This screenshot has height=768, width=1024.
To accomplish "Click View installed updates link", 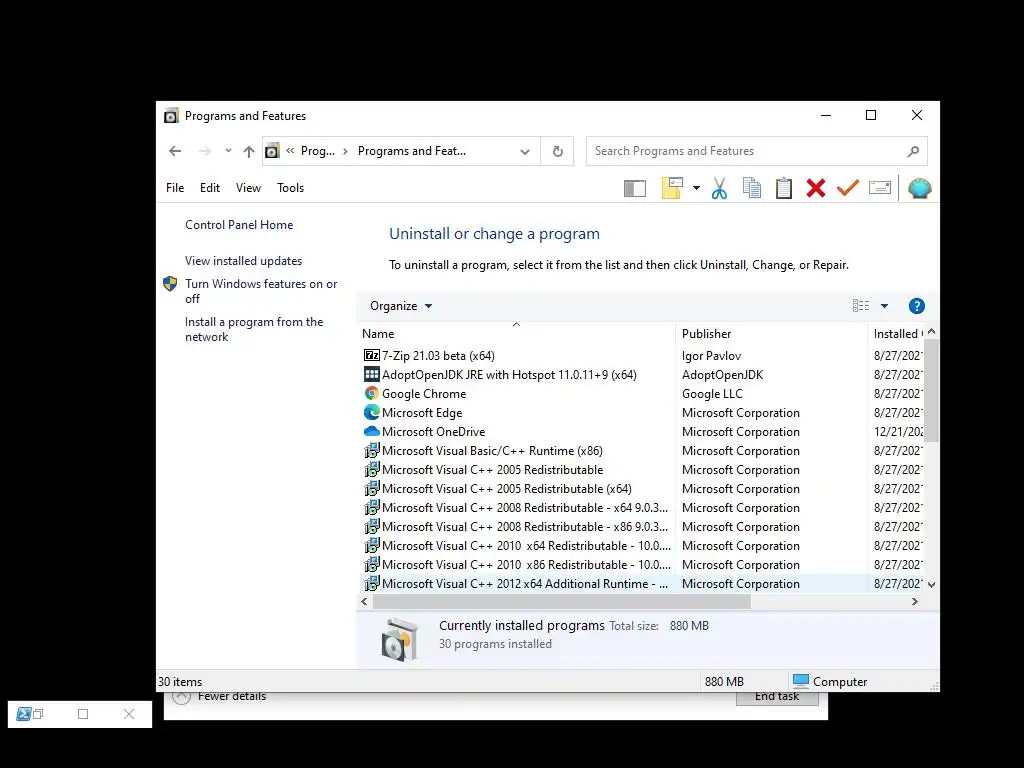I will [243, 261].
